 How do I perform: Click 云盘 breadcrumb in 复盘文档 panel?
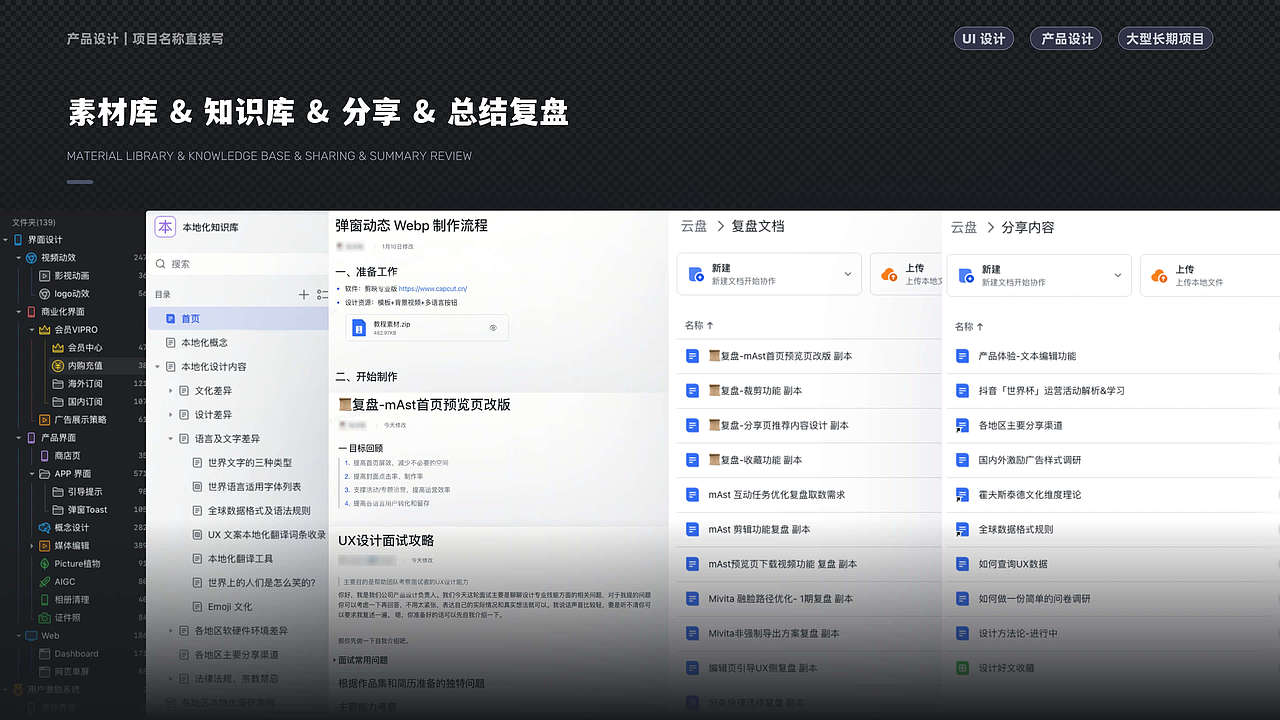click(694, 227)
